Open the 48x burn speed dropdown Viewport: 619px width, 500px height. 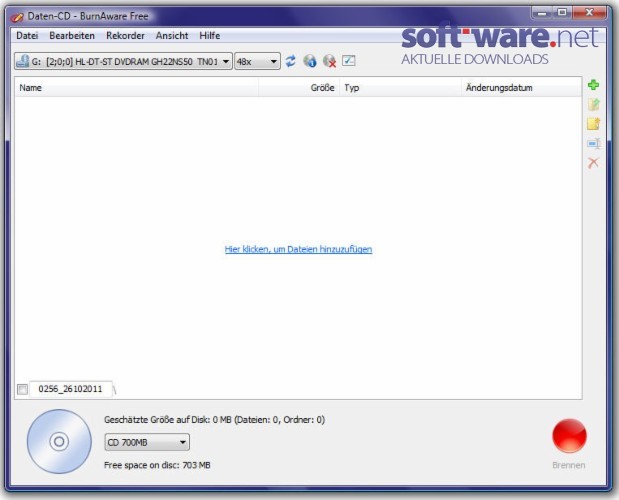[257, 62]
